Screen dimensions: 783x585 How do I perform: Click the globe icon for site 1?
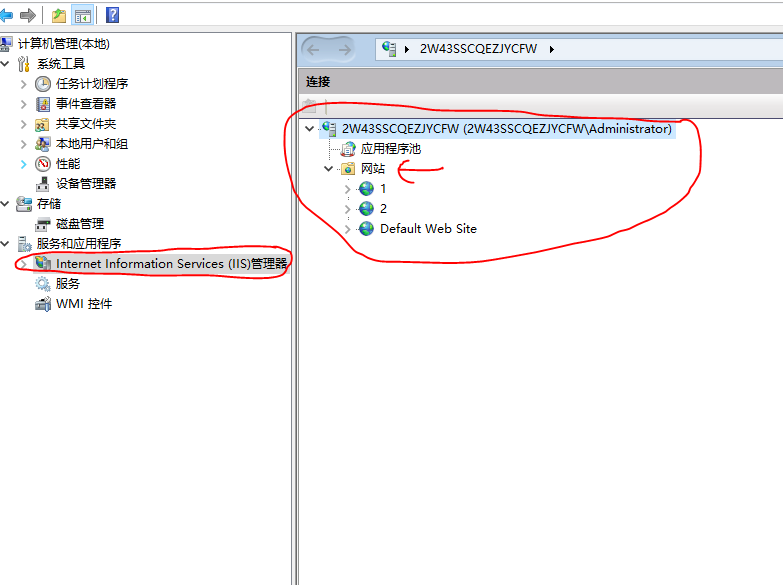point(367,189)
